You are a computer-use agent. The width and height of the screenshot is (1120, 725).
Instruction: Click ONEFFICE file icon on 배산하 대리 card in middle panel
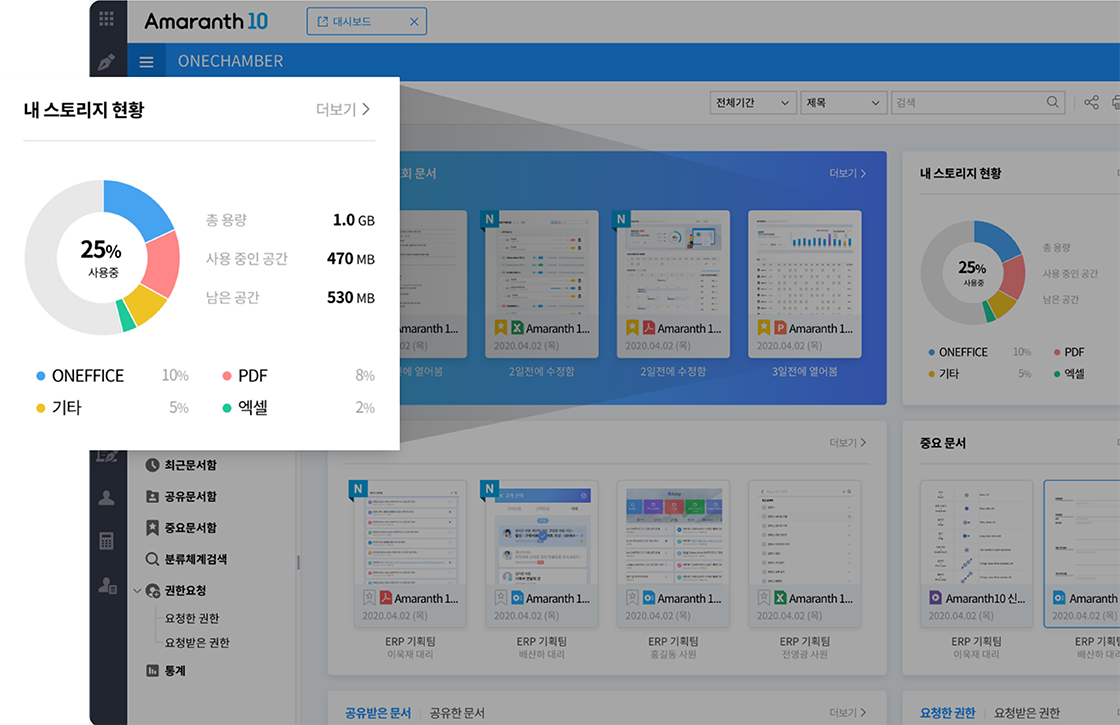pos(517,598)
